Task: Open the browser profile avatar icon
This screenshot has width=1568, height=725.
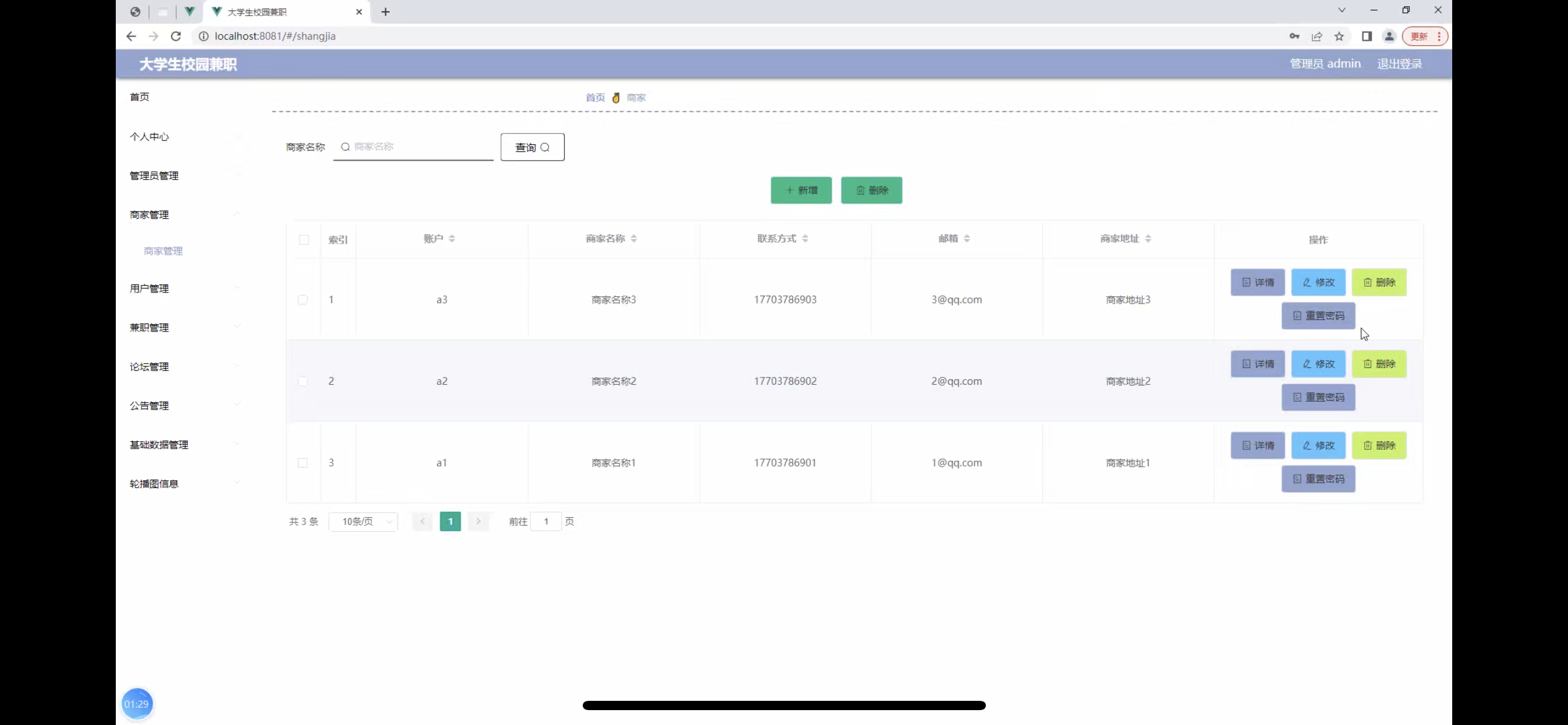Action: pos(1389,37)
